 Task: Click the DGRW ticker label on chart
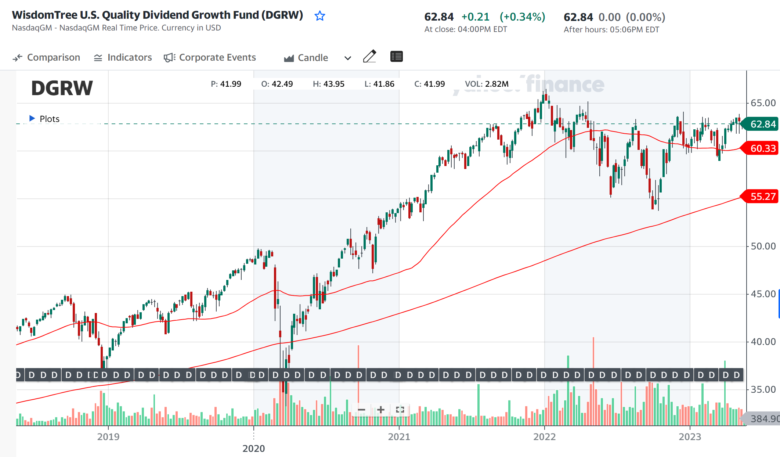tap(62, 89)
